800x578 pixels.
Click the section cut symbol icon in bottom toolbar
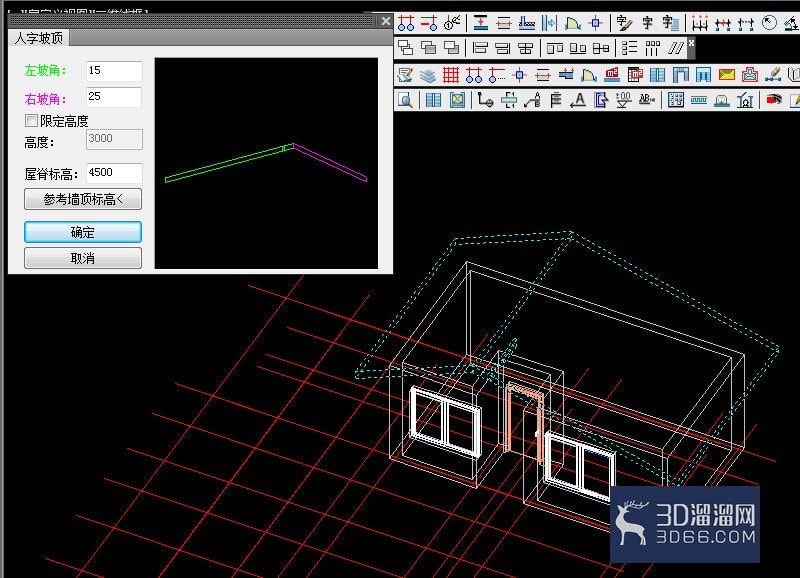tap(509, 100)
